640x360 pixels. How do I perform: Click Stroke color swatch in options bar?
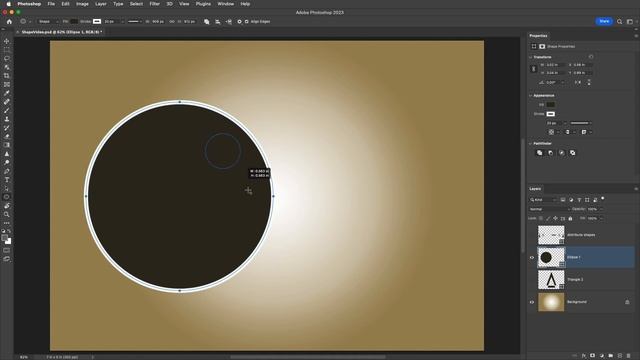(97, 22)
